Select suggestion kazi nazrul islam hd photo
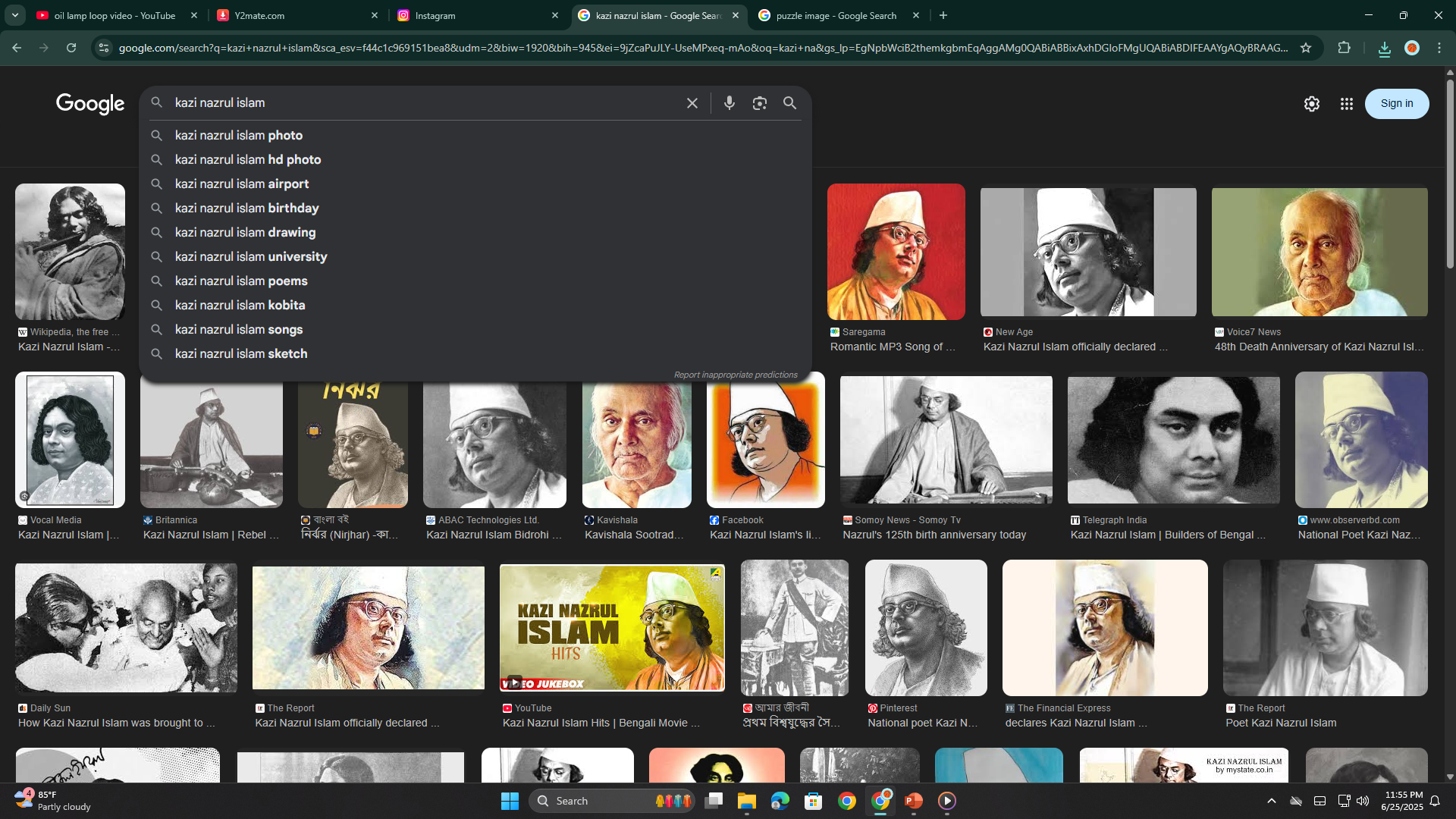Screen dimensions: 1456x819 click(475, 159)
